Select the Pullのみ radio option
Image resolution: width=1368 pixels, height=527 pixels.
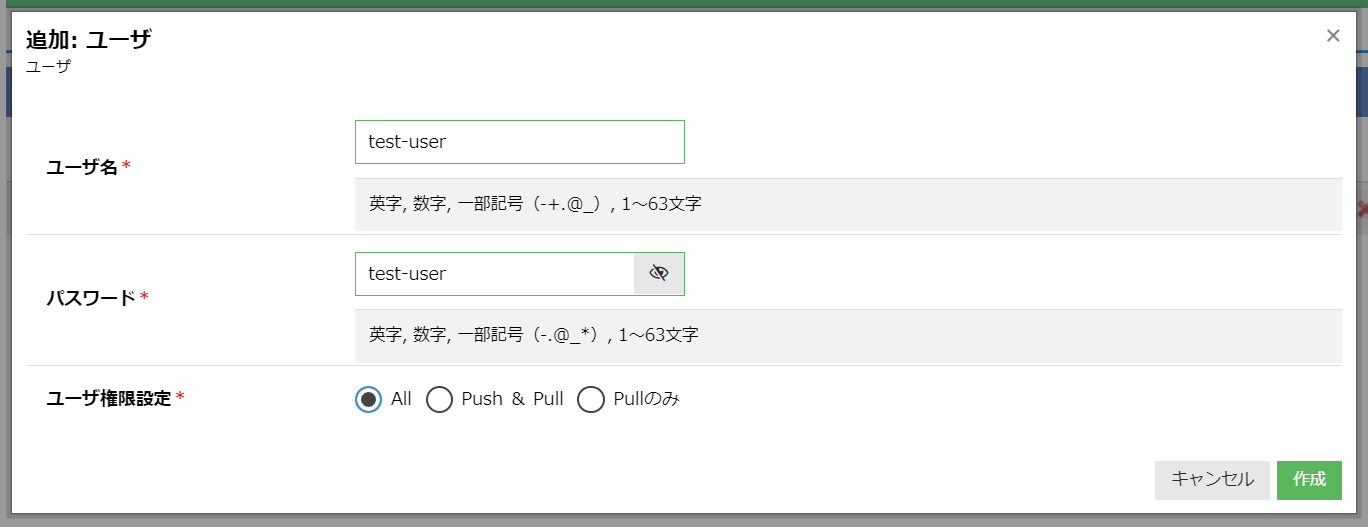591,400
